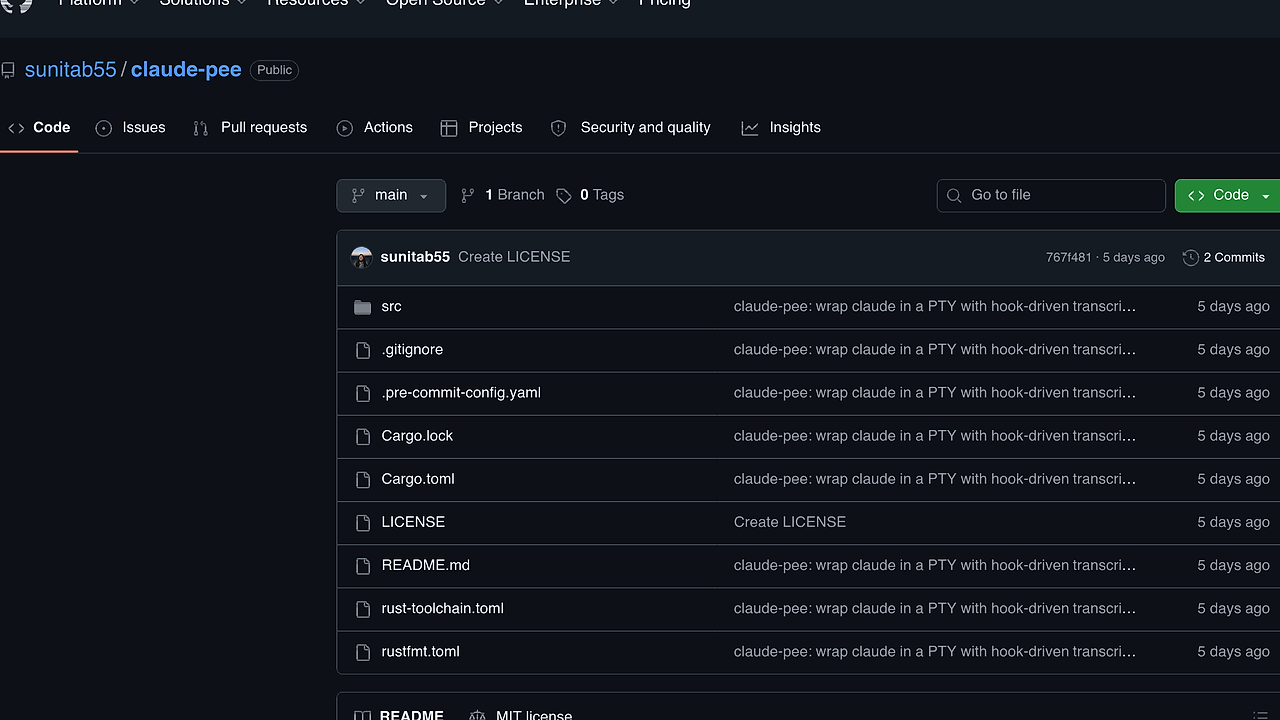The width and height of the screenshot is (1280, 720).
Task: Click the Public visibility badge
Action: 274,70
